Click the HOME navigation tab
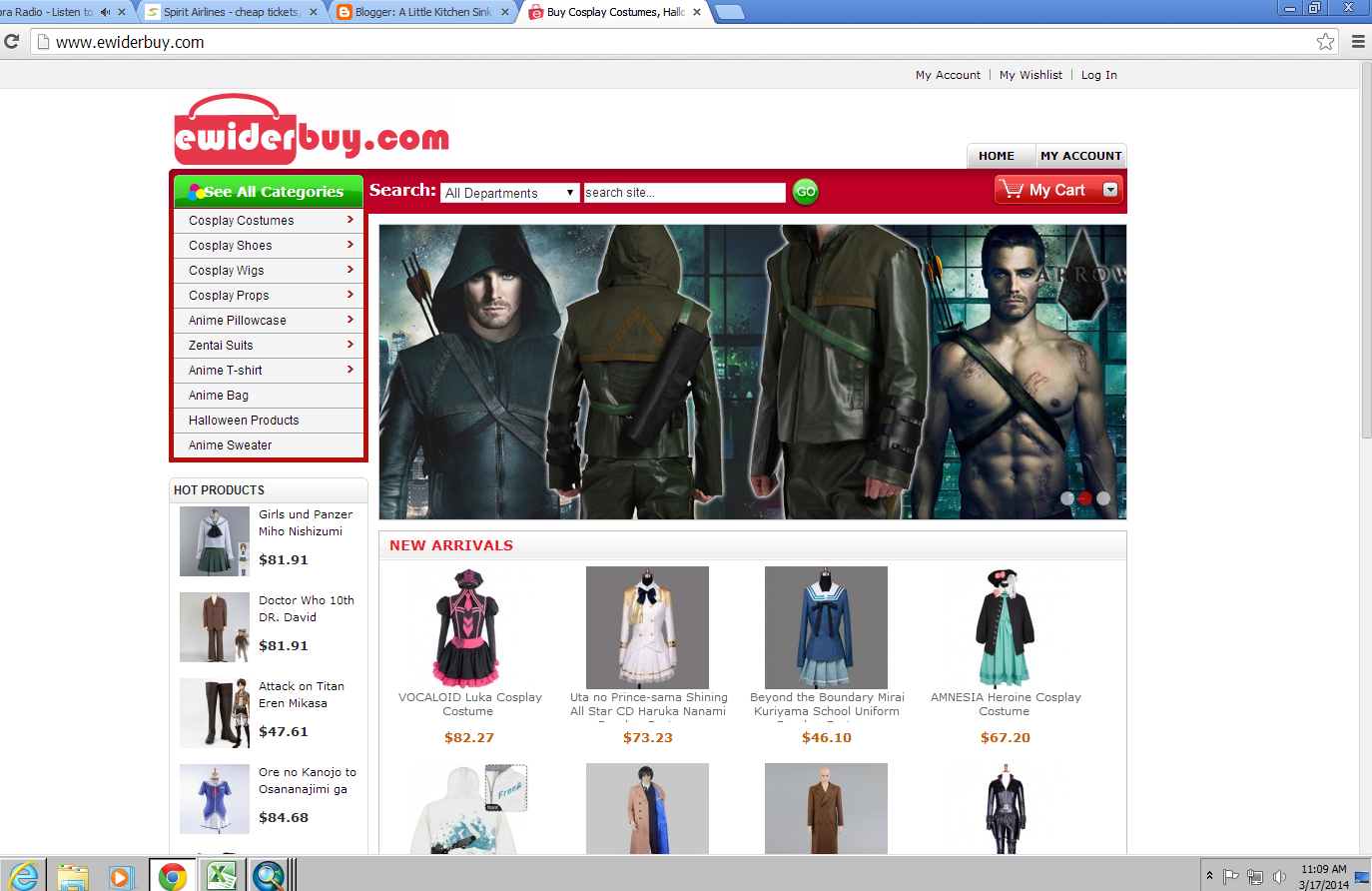This screenshot has width=1372, height=891. pos(997,156)
